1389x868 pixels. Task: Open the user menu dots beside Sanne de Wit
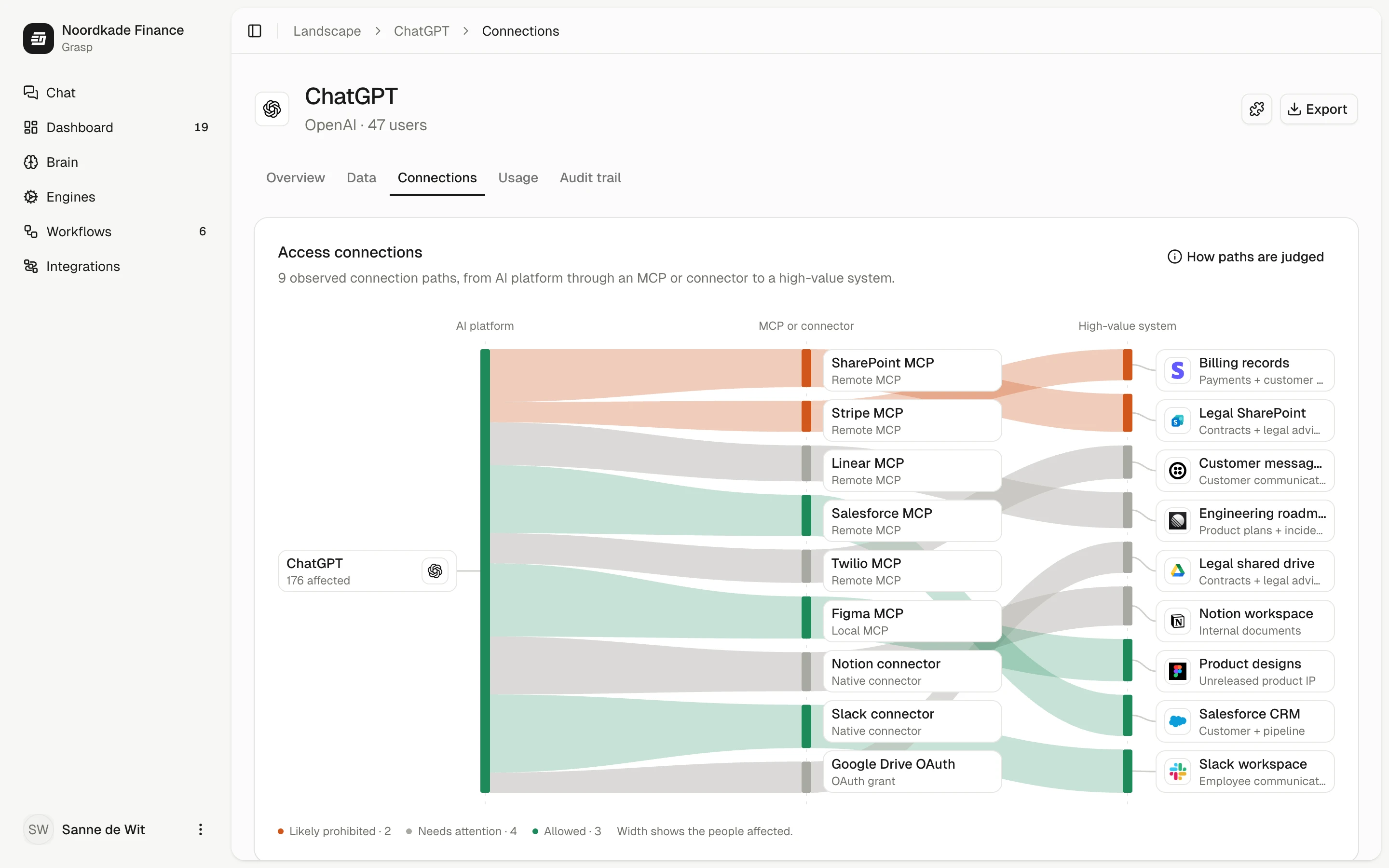coord(200,829)
